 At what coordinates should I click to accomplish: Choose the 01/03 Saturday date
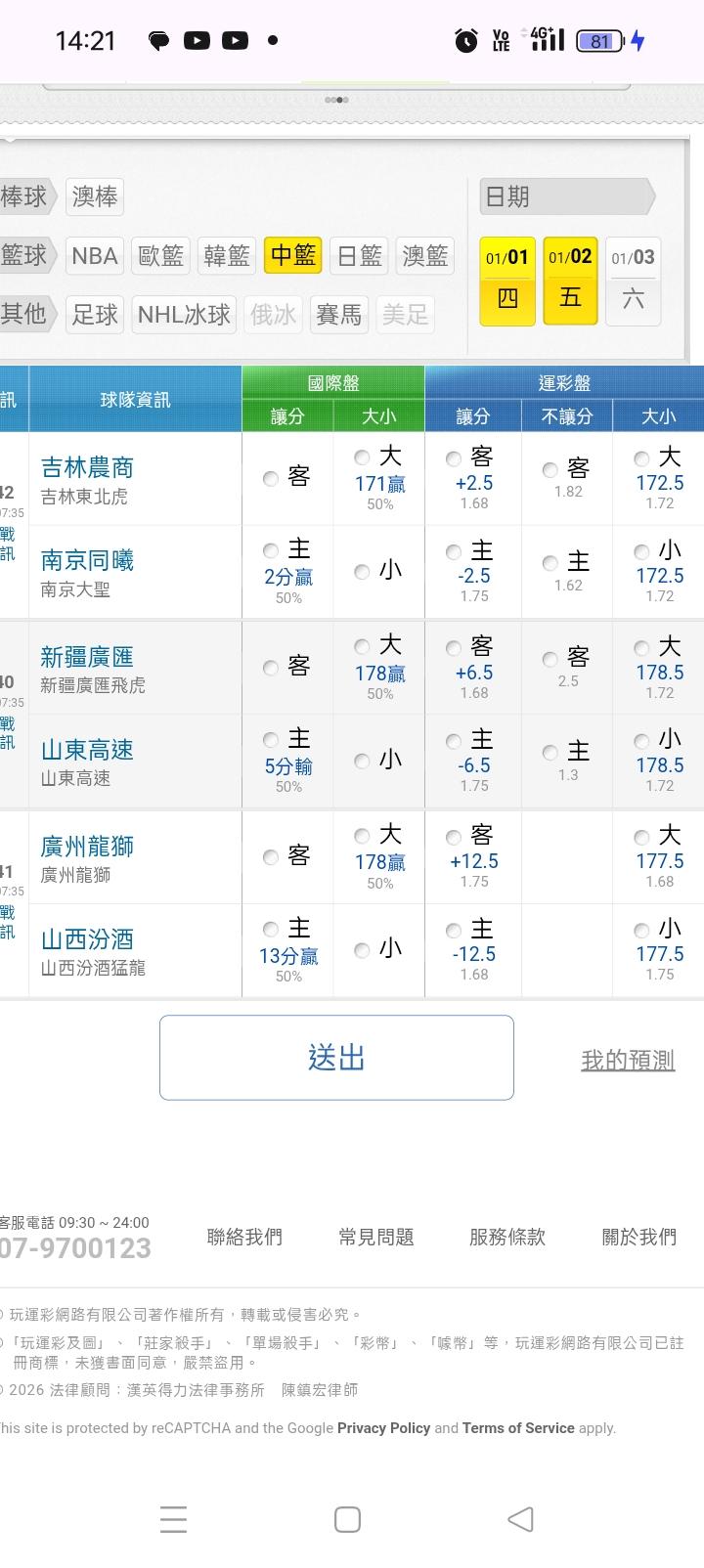tap(634, 281)
